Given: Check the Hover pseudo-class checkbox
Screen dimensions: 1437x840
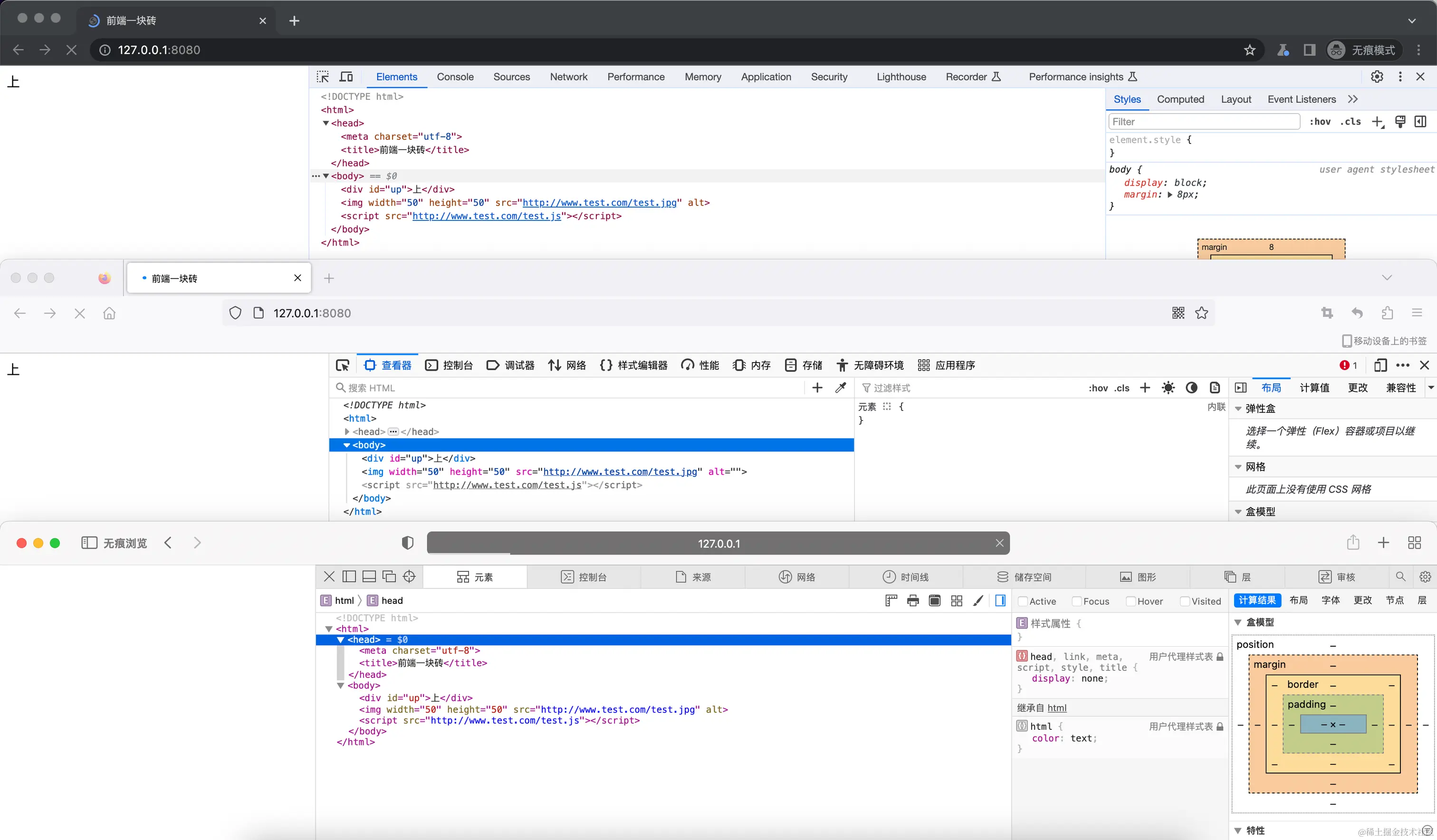Looking at the screenshot, I should click(x=1131, y=601).
